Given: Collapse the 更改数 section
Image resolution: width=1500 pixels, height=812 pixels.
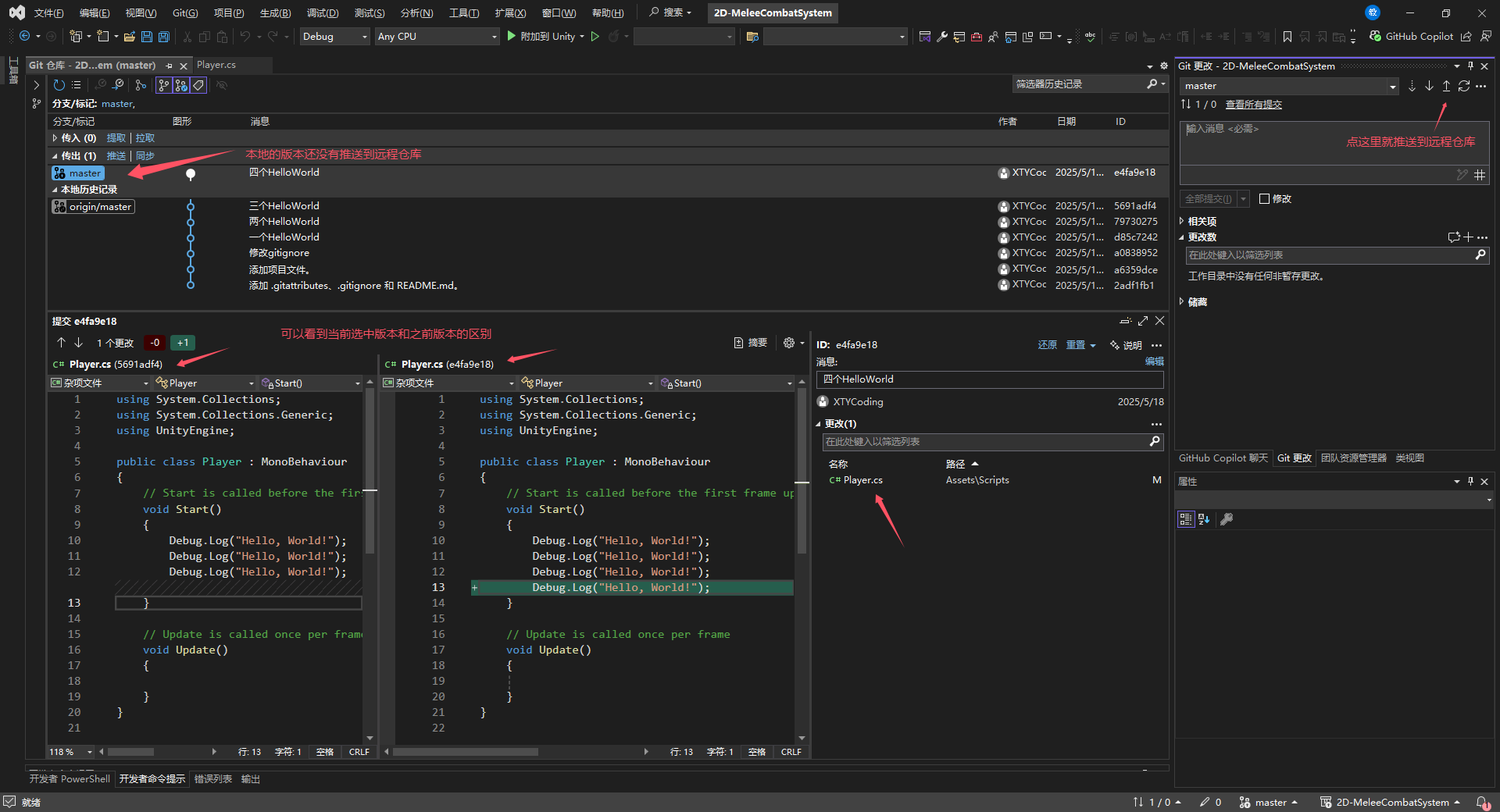Looking at the screenshot, I should [1182, 237].
